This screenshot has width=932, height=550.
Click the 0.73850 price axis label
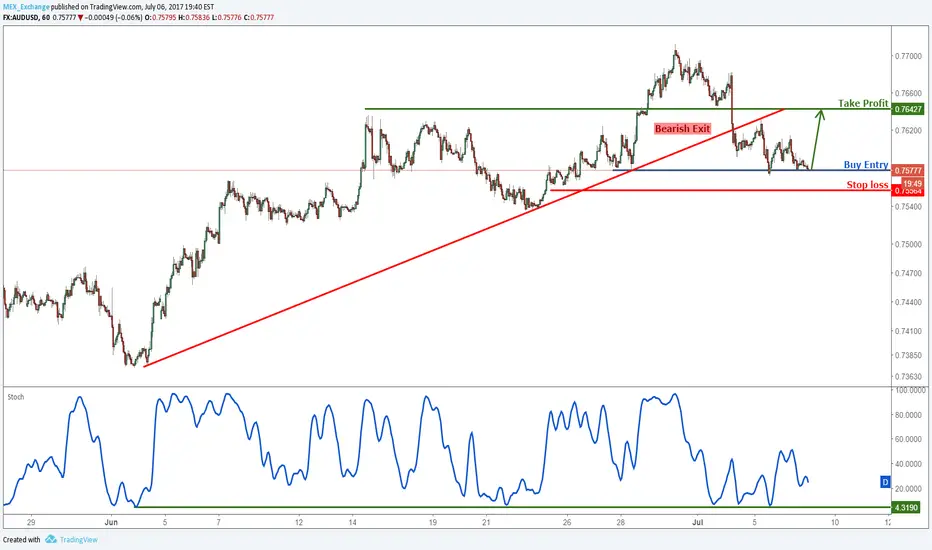[x=908, y=356]
